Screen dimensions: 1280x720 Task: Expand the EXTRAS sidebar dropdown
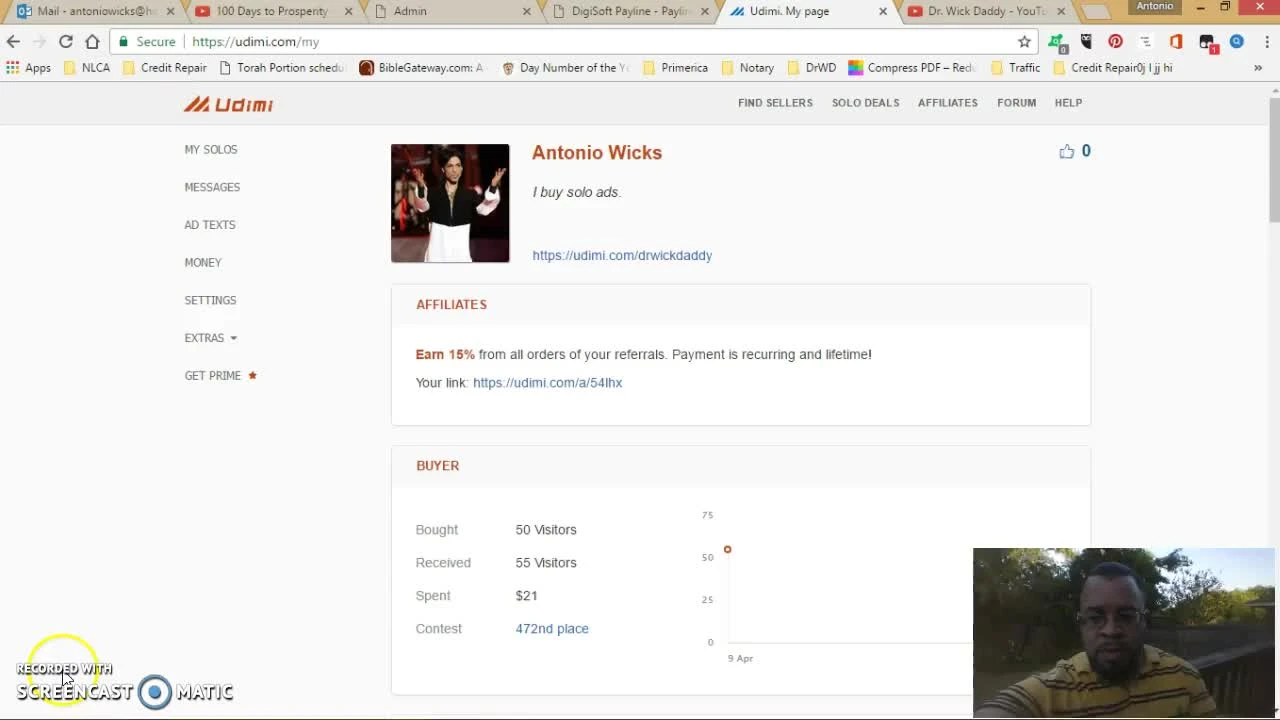[x=210, y=338]
